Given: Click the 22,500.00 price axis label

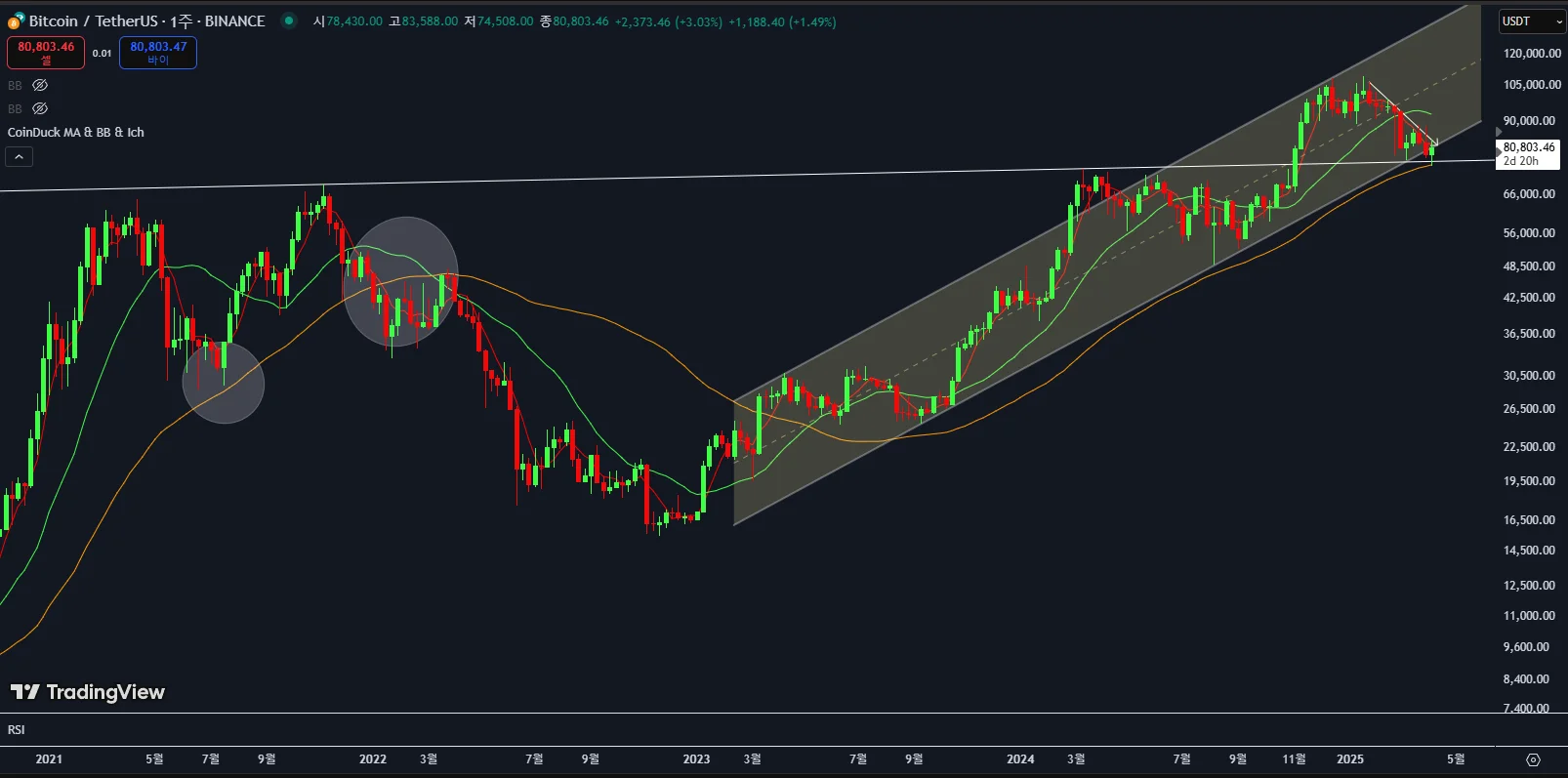Looking at the screenshot, I should (1530, 447).
